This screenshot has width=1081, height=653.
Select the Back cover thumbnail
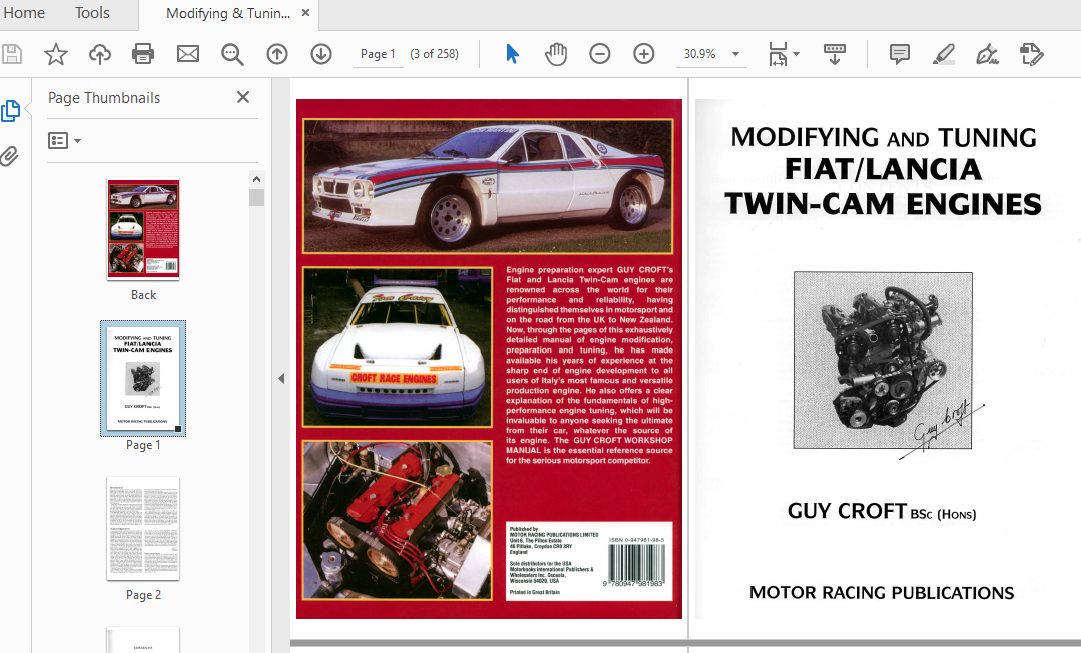[x=143, y=229]
